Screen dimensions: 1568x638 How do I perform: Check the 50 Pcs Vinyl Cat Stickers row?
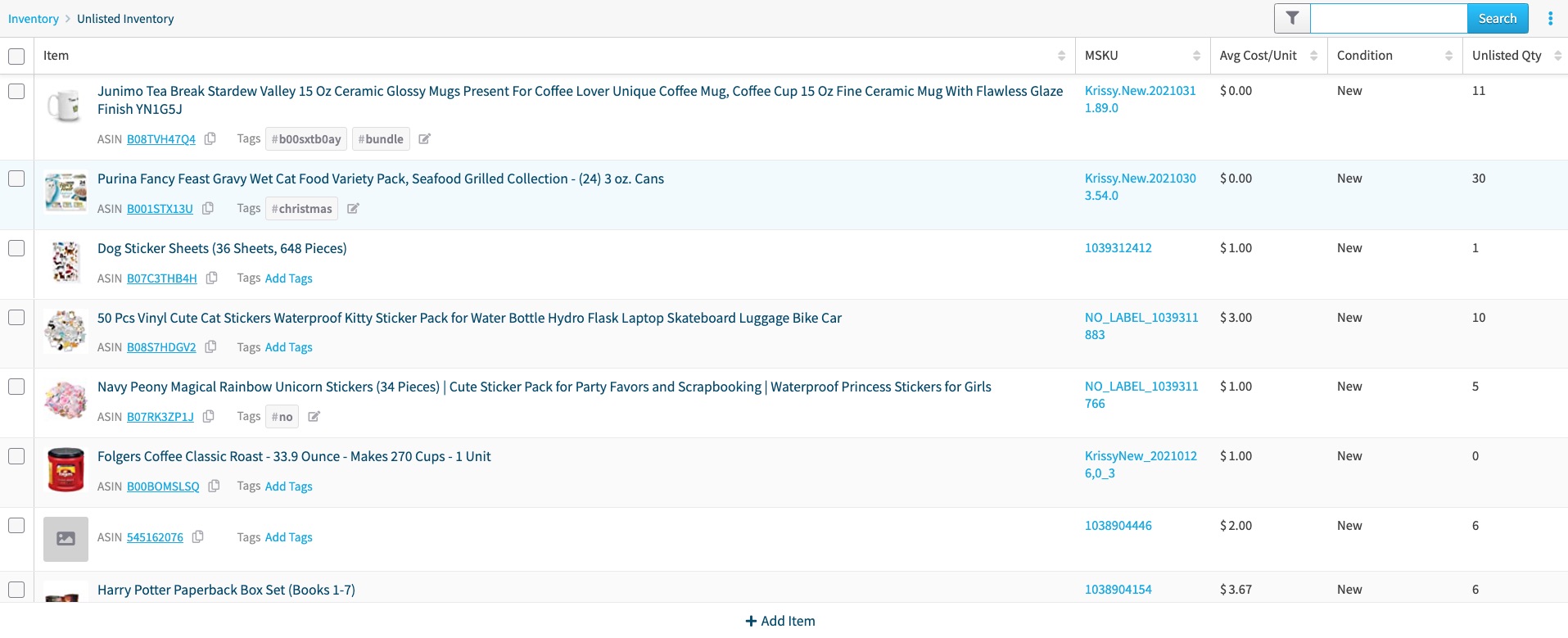click(16, 318)
